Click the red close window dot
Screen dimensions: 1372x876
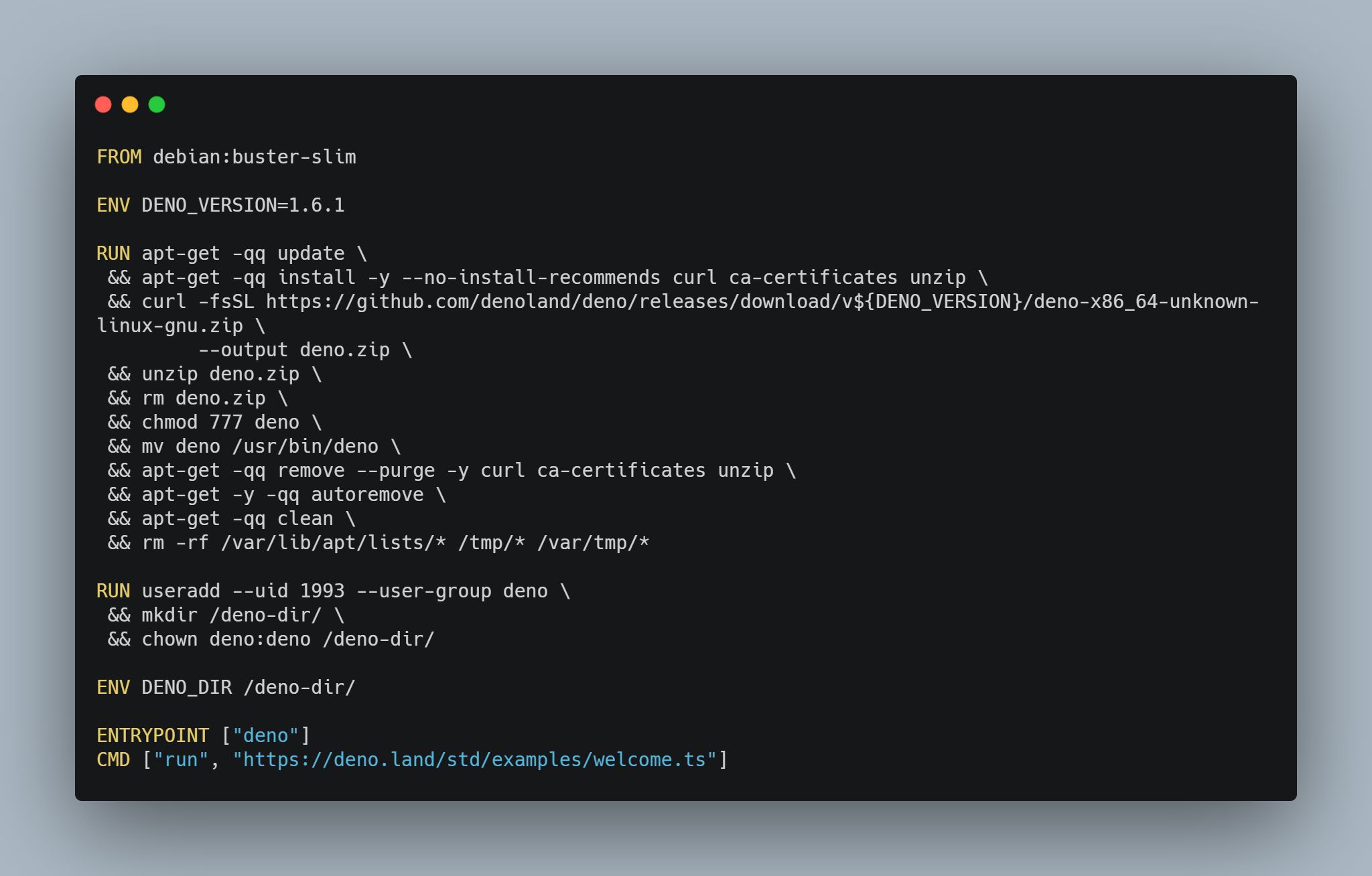pos(103,104)
